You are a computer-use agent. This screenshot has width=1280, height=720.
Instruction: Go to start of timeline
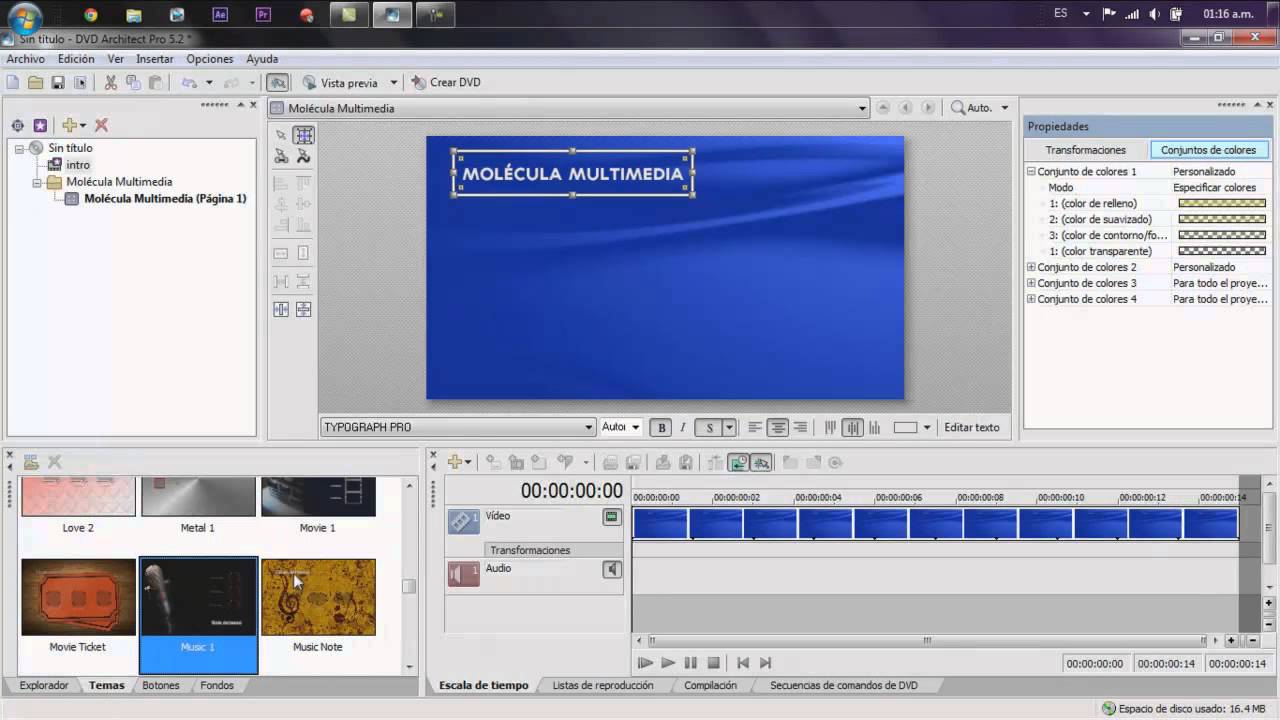(x=743, y=663)
